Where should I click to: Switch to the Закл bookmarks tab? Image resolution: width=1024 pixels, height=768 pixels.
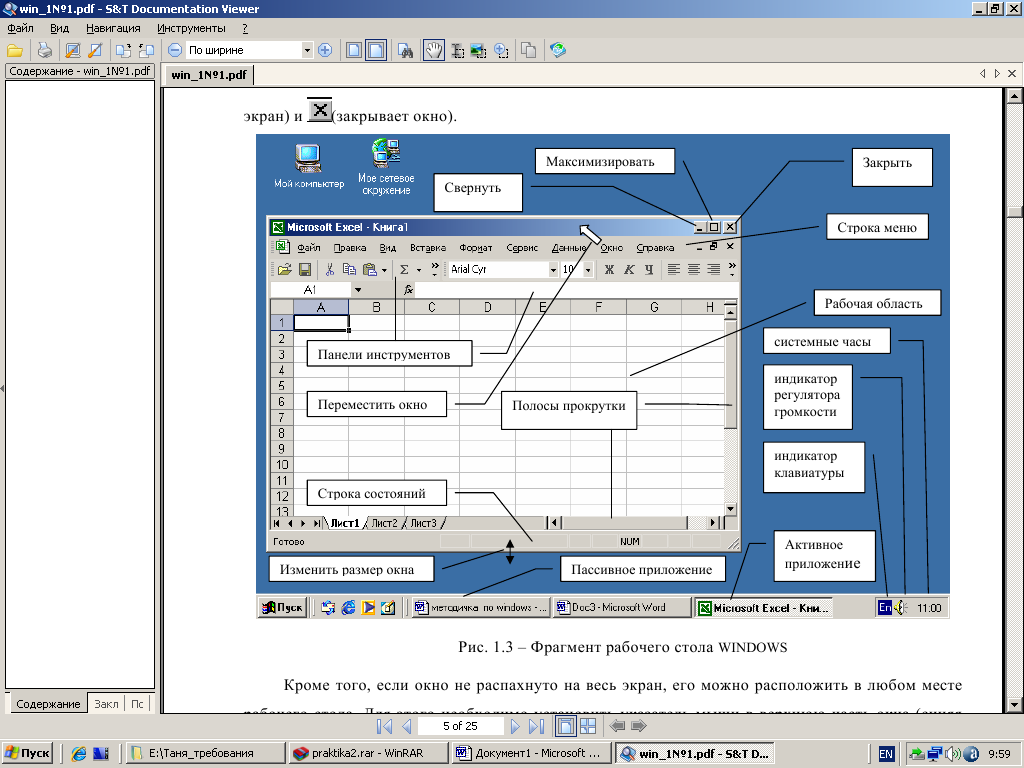[106, 704]
